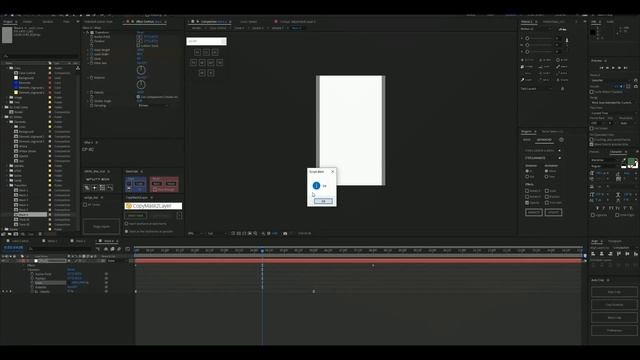
Task: Click the top button in Auto Crop panel
Action: 614,292
